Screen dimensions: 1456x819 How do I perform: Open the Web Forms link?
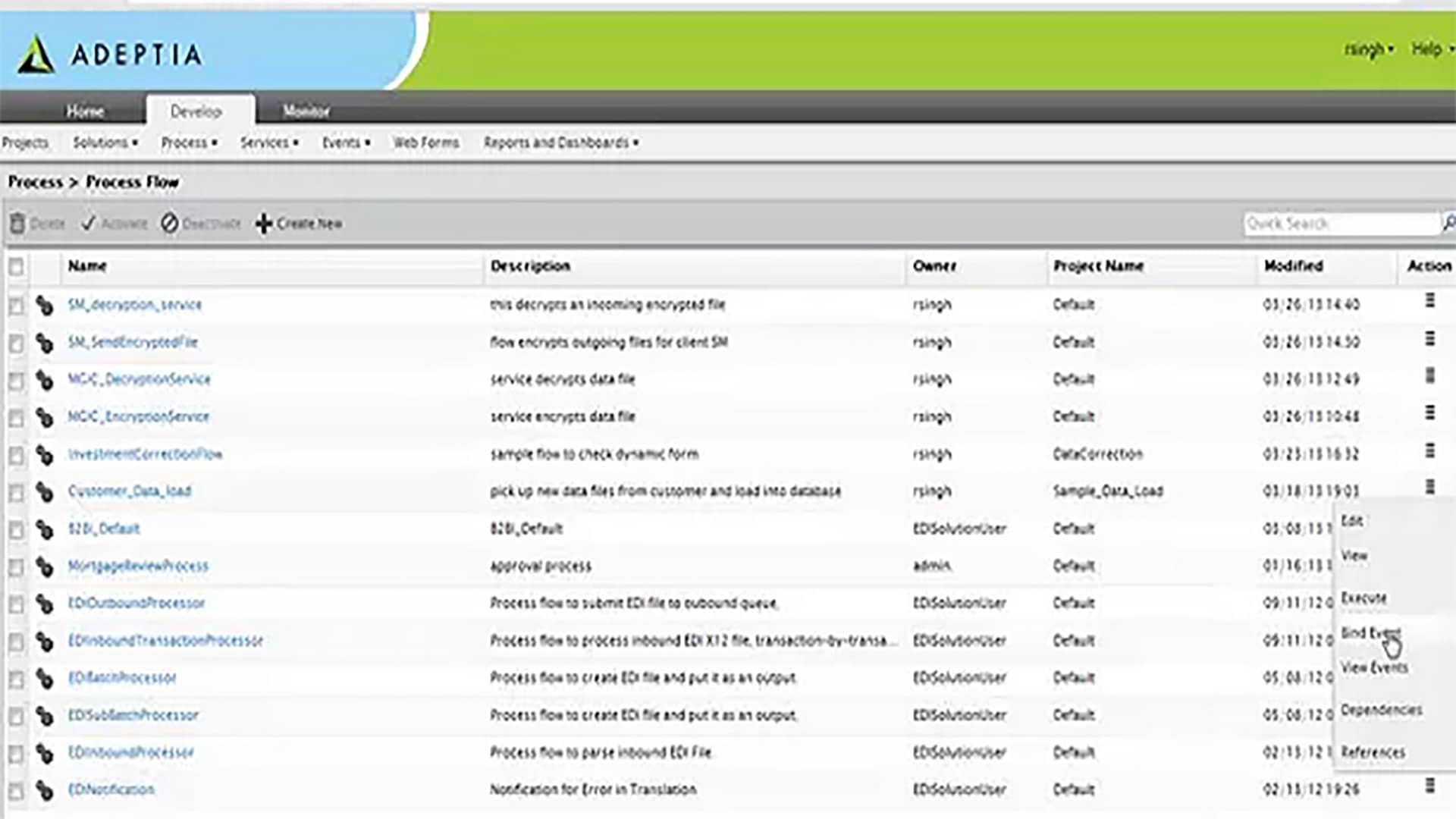pos(425,143)
